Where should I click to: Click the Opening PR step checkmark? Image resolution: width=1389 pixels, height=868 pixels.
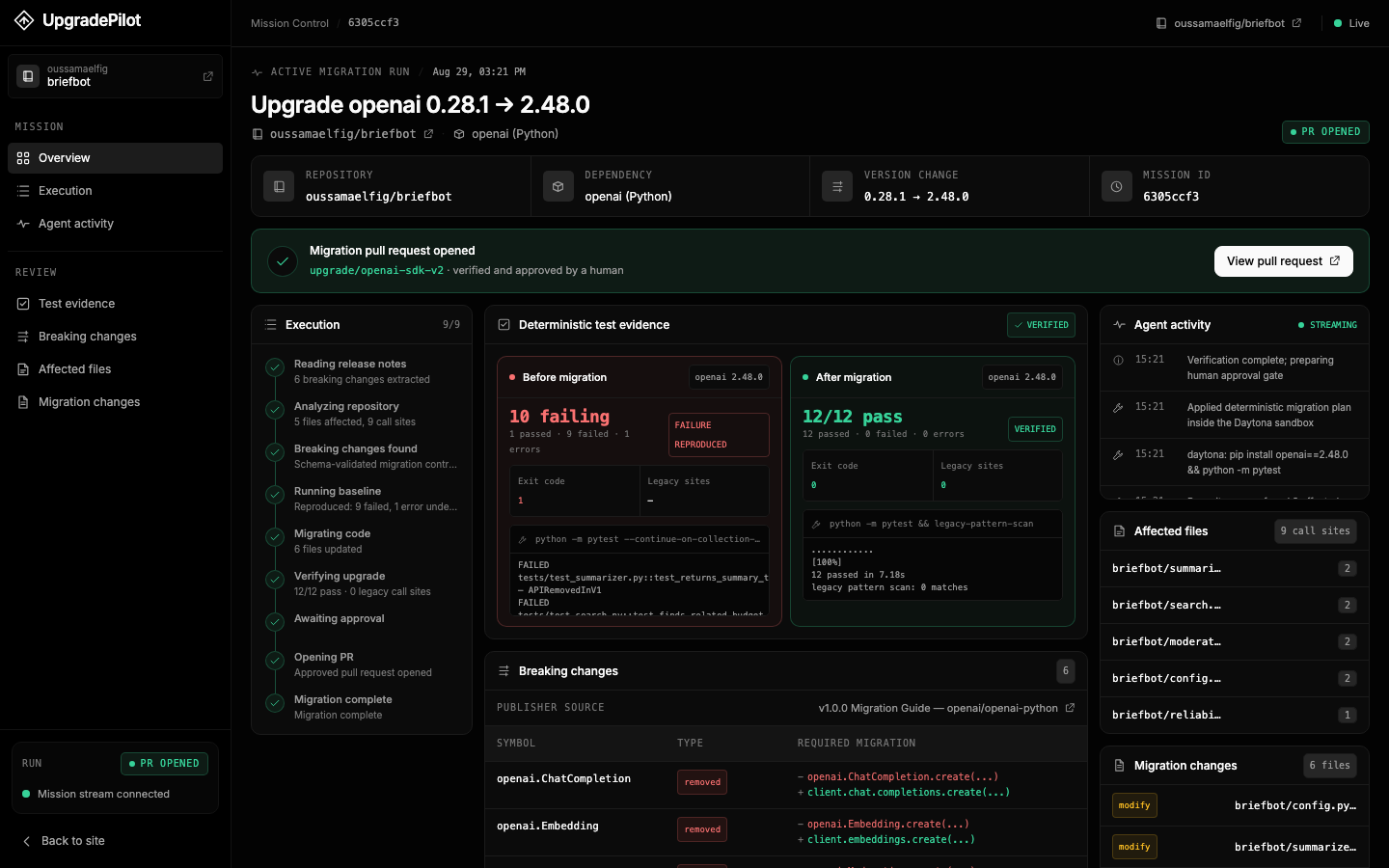tap(275, 660)
